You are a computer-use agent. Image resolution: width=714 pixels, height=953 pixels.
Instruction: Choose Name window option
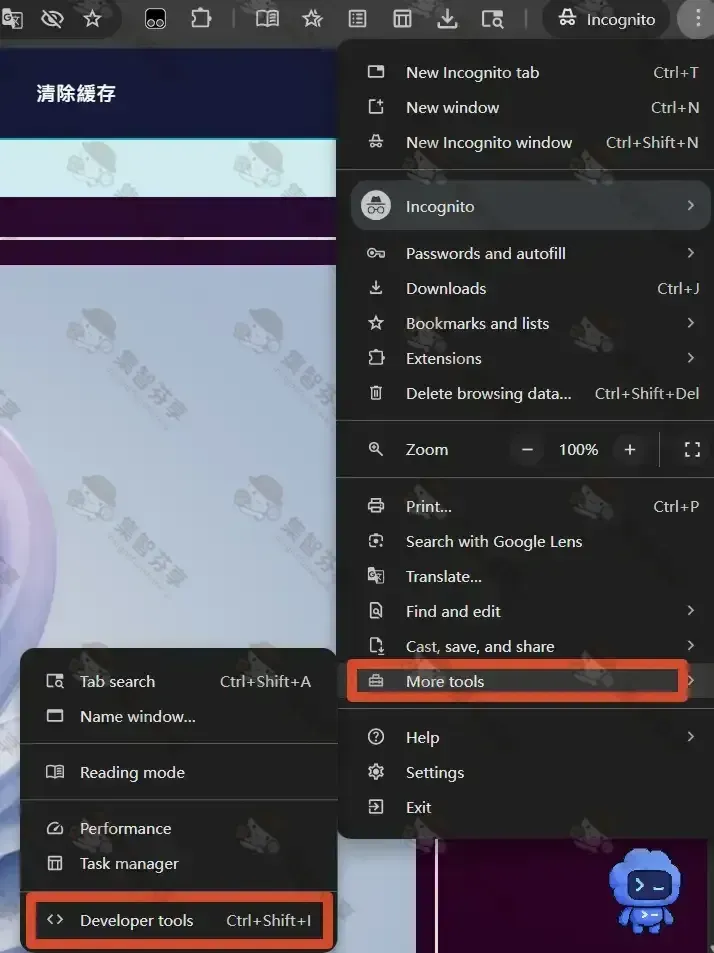(179, 717)
